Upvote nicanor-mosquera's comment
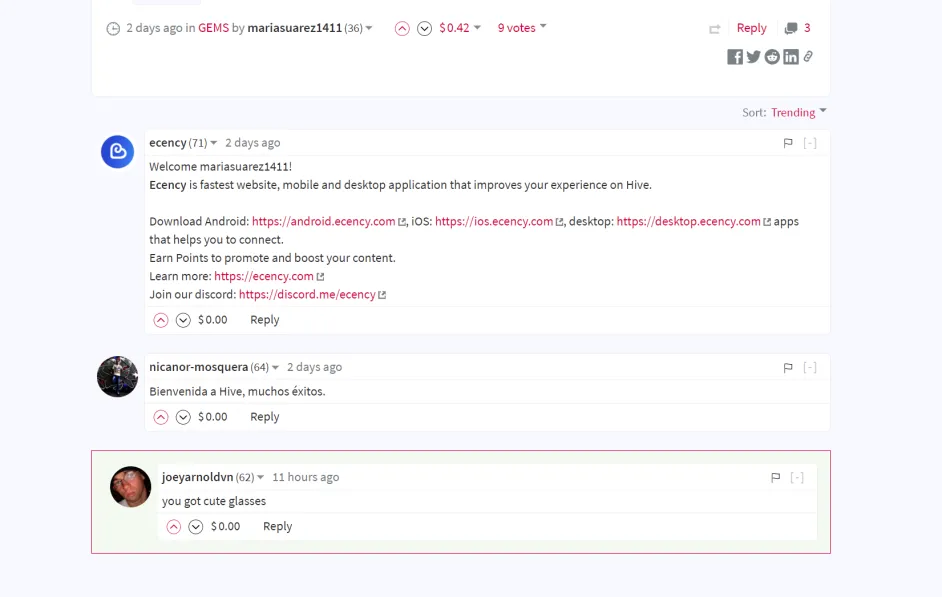Screen dimensions: 942x597 click(160, 417)
